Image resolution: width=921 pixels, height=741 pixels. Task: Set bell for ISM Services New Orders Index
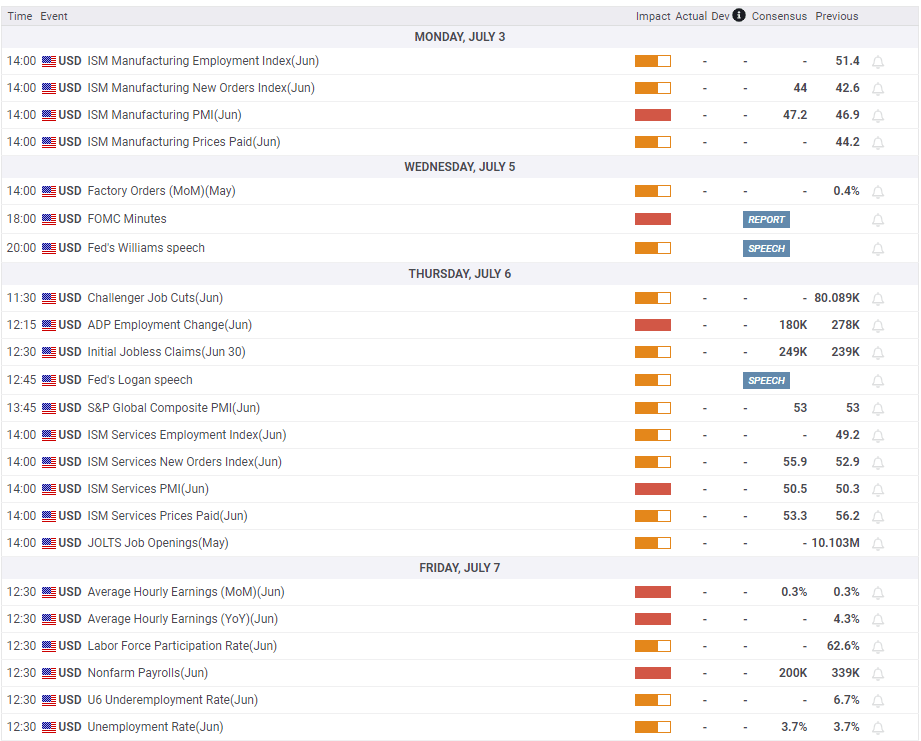pos(878,463)
